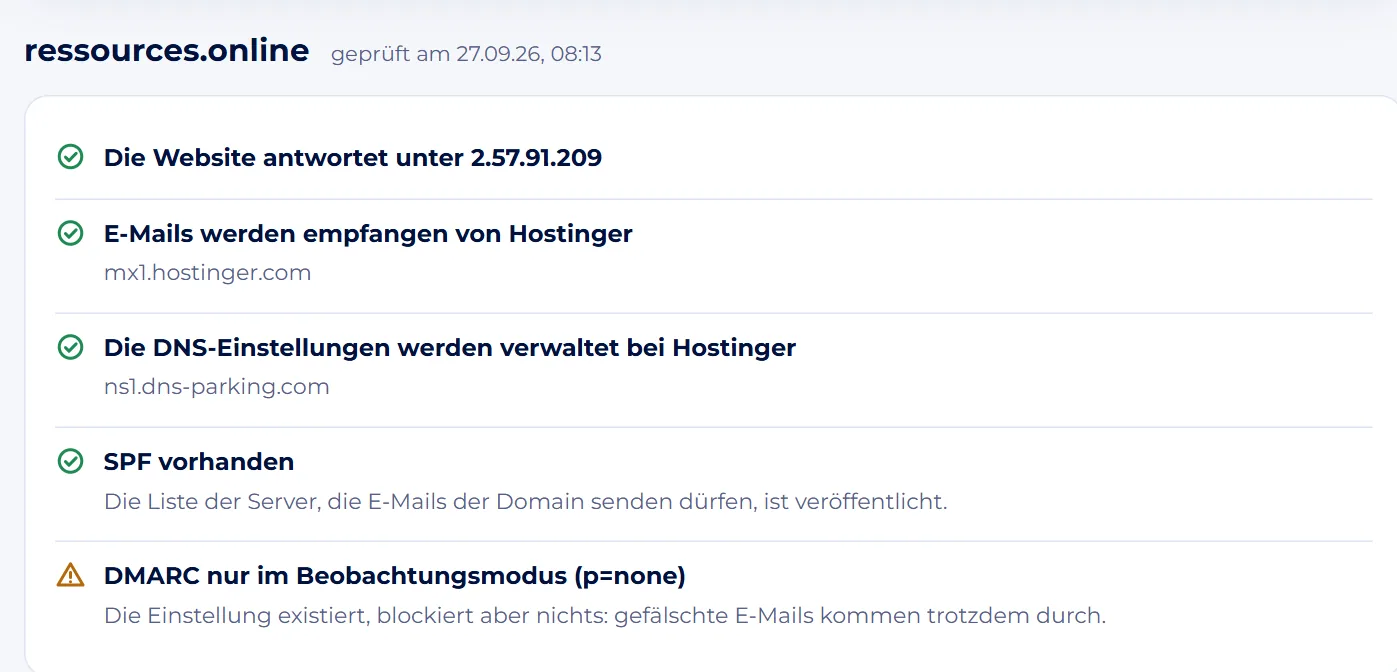The width and height of the screenshot is (1397, 672).
Task: Click the mx1.hostinger.com mail server text
Action: pyautogui.click(x=207, y=272)
